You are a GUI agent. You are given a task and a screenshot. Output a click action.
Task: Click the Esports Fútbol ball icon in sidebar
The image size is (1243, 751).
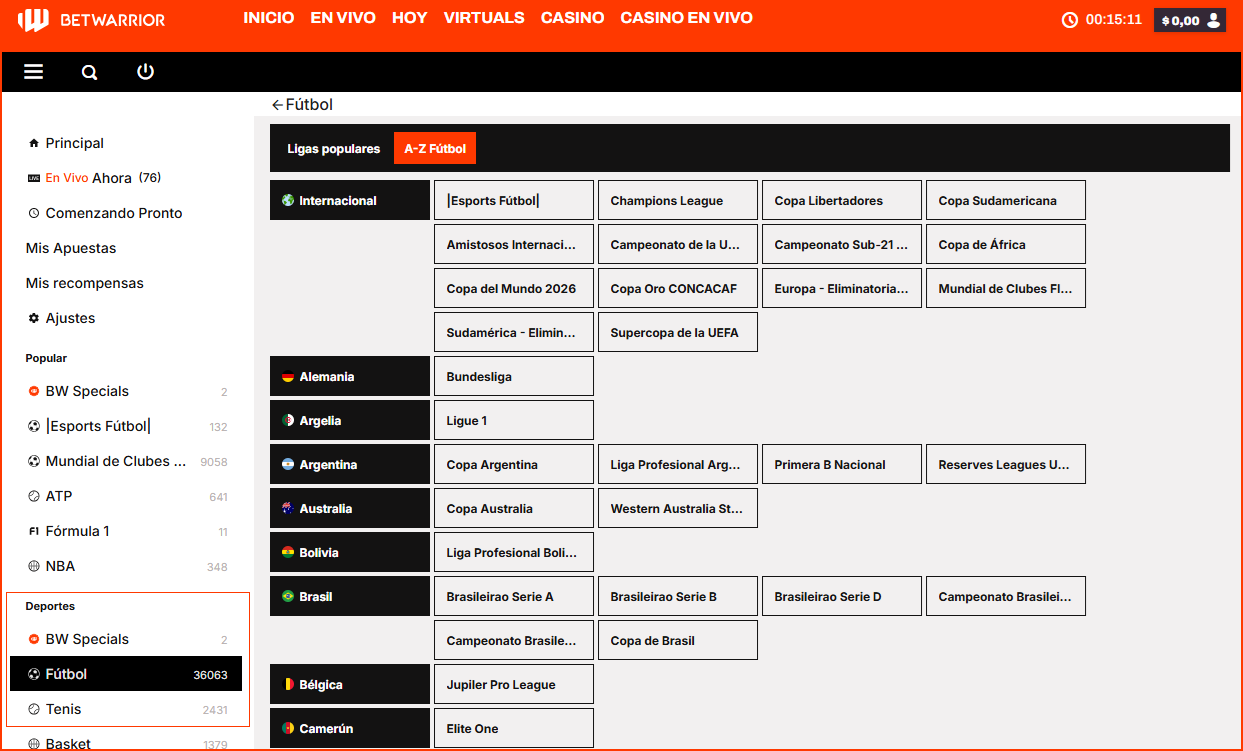34,426
